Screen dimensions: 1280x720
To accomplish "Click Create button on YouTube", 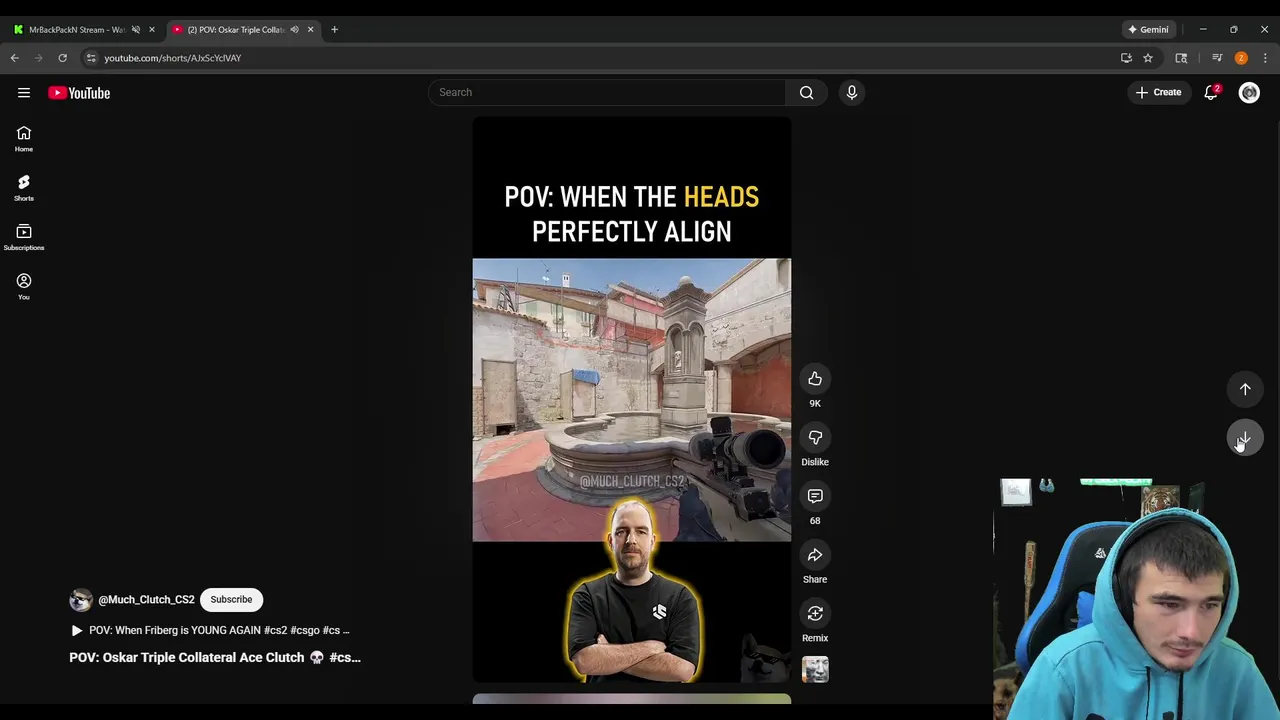I will (1159, 93).
